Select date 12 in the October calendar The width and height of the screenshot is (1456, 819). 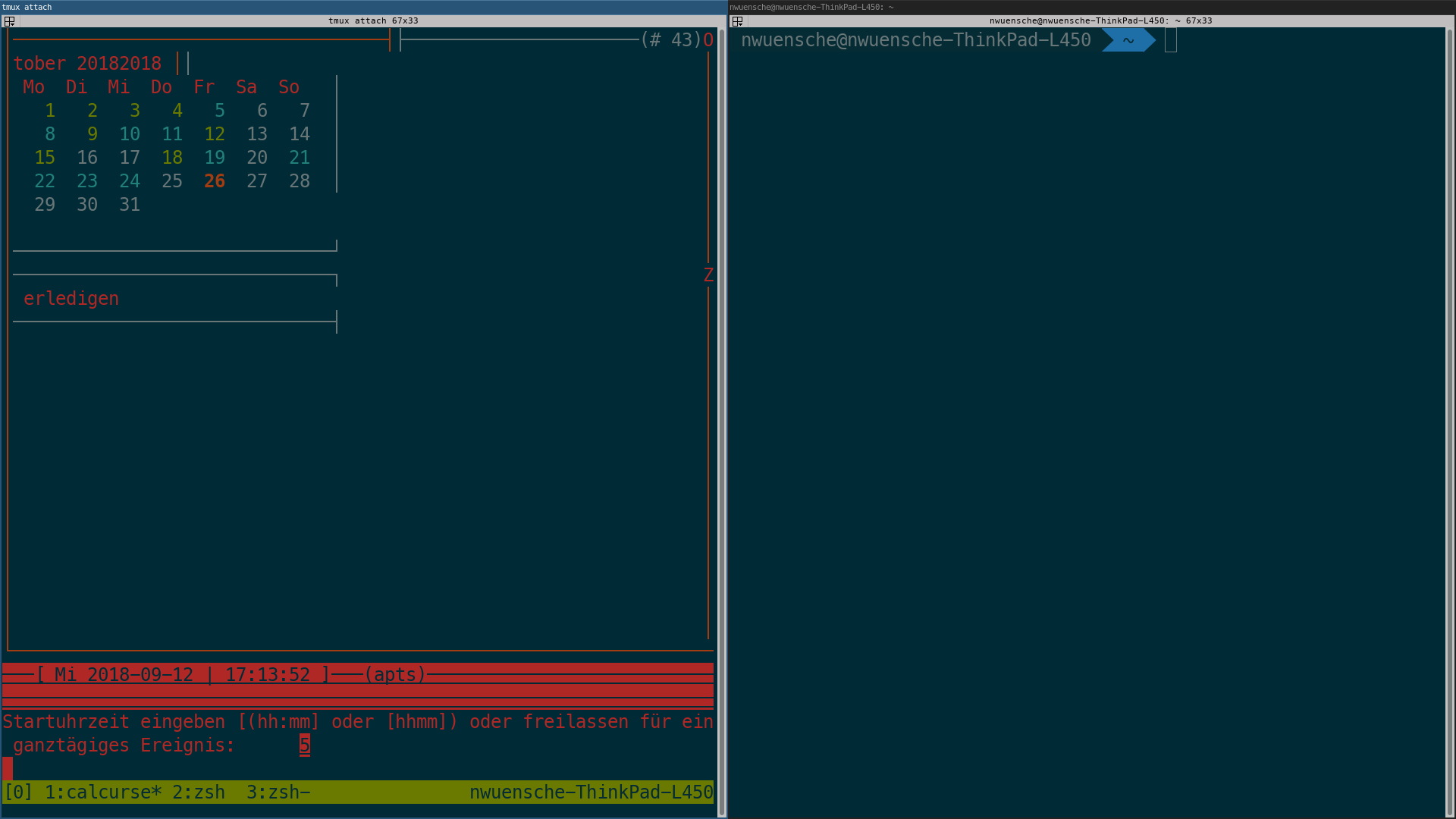tap(215, 133)
